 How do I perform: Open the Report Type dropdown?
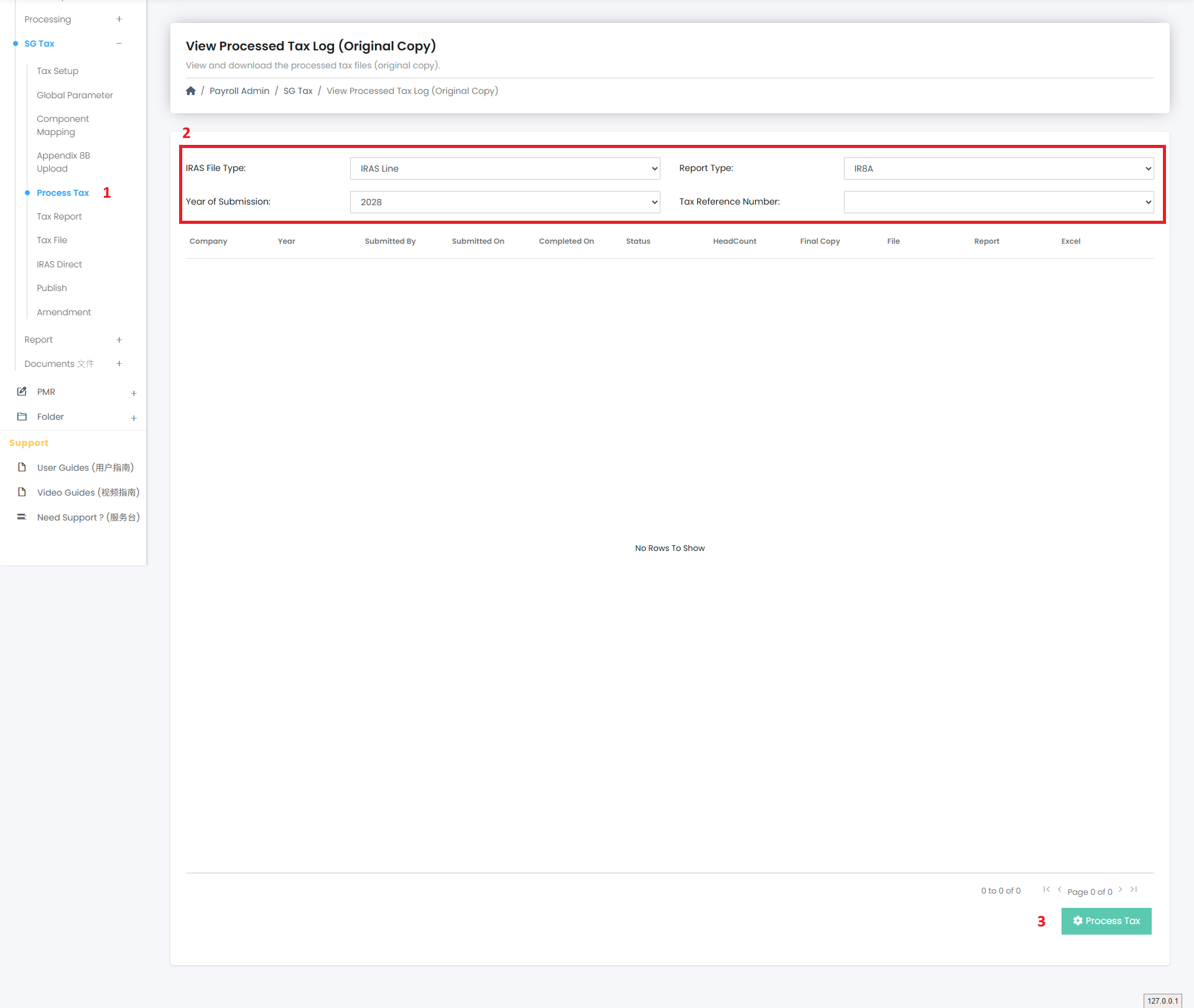click(x=998, y=169)
